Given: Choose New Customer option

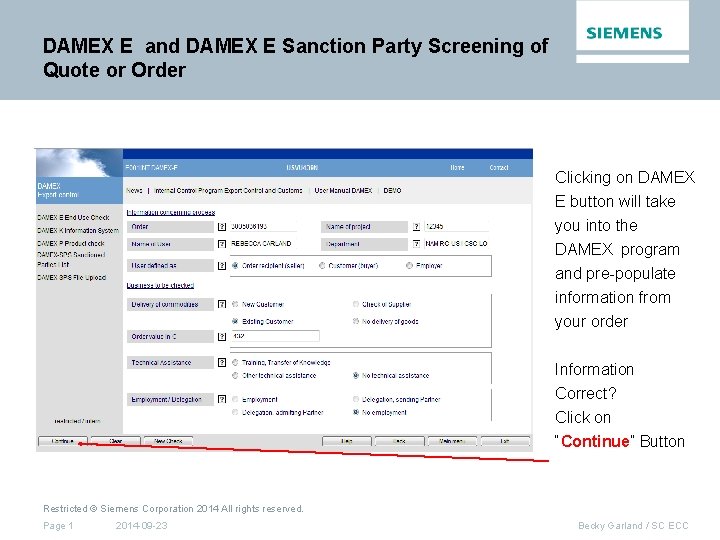Looking at the screenshot, I should [235, 304].
